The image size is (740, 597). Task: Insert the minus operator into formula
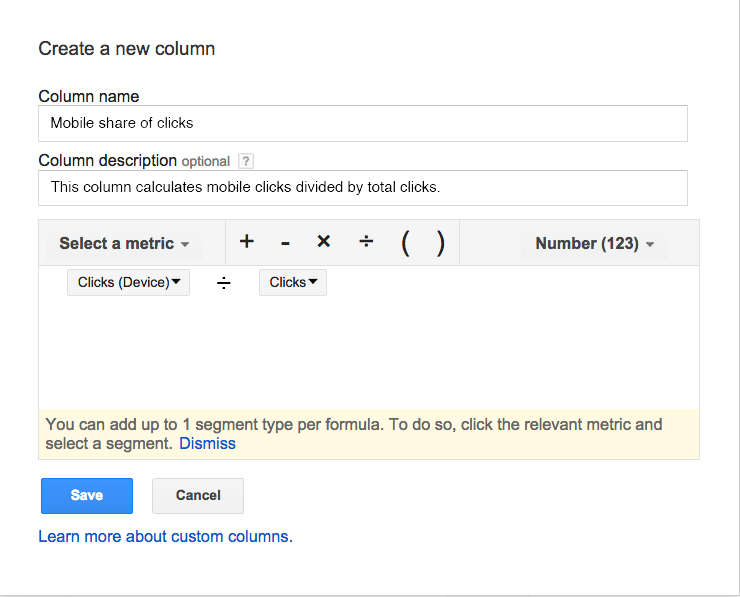point(285,243)
